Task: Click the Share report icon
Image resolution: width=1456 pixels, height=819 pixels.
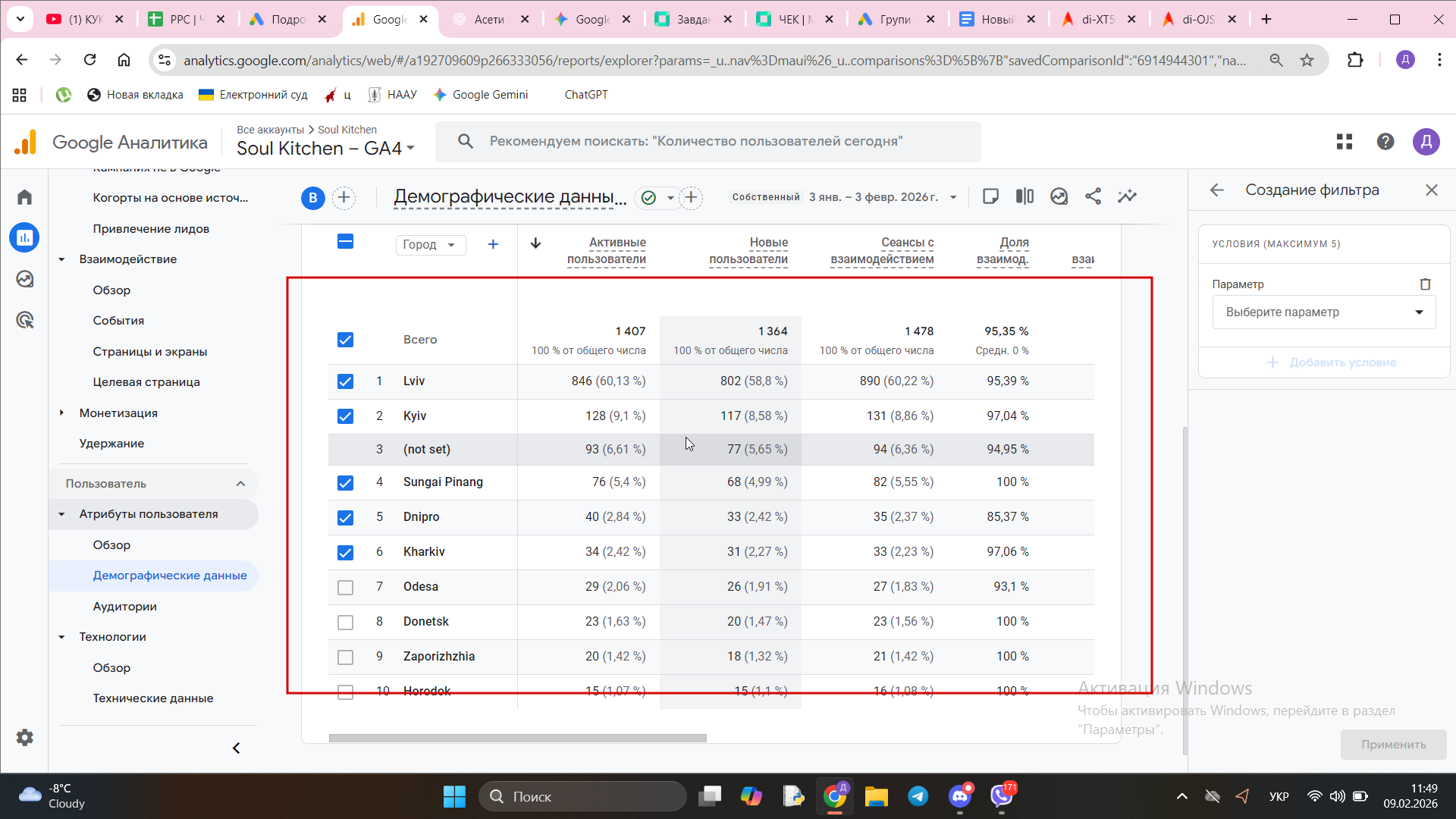Action: [x=1093, y=196]
